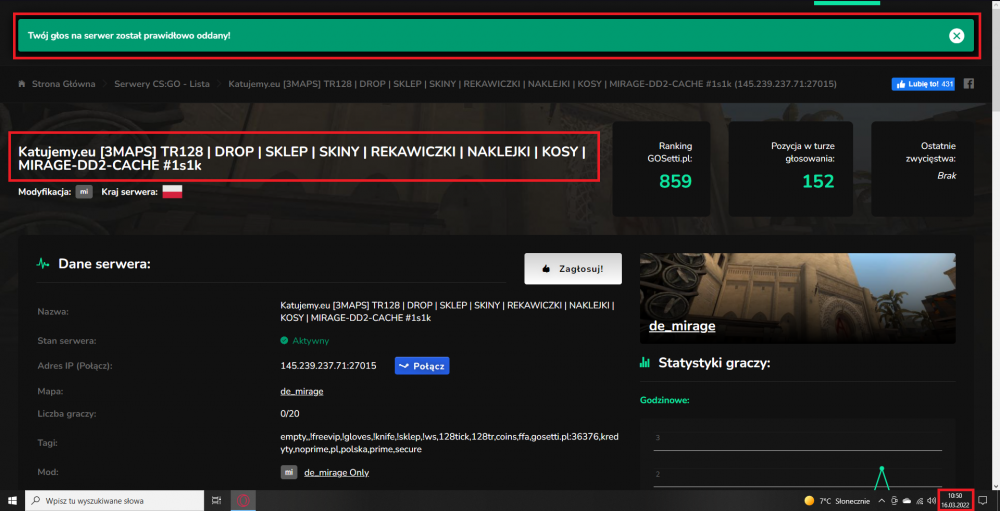Click the Ranking GOSetti.pl 859 card
1000x511 pixels.
click(661, 169)
